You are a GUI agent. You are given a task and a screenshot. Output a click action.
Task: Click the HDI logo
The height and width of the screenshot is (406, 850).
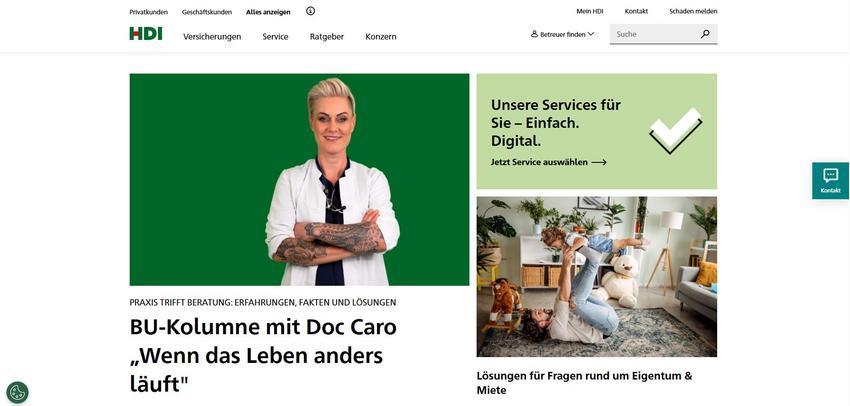(x=146, y=34)
